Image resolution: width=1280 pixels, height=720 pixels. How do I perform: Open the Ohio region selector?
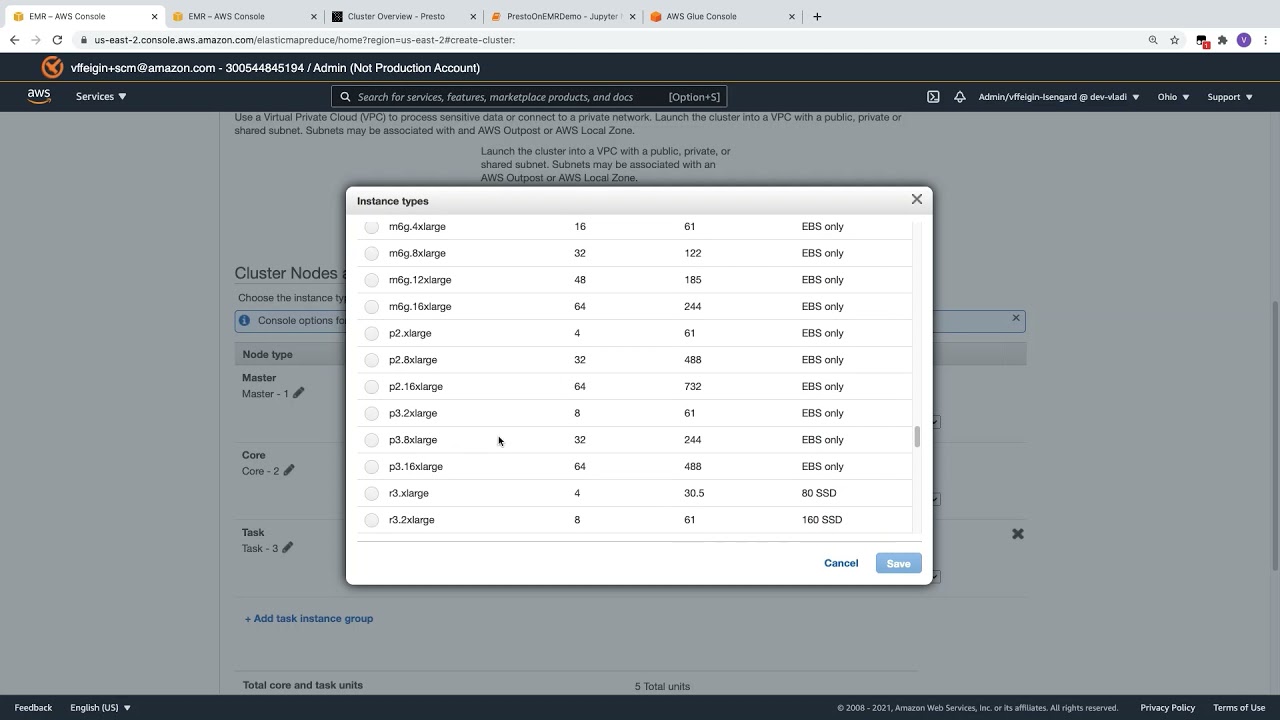[x=1173, y=97]
